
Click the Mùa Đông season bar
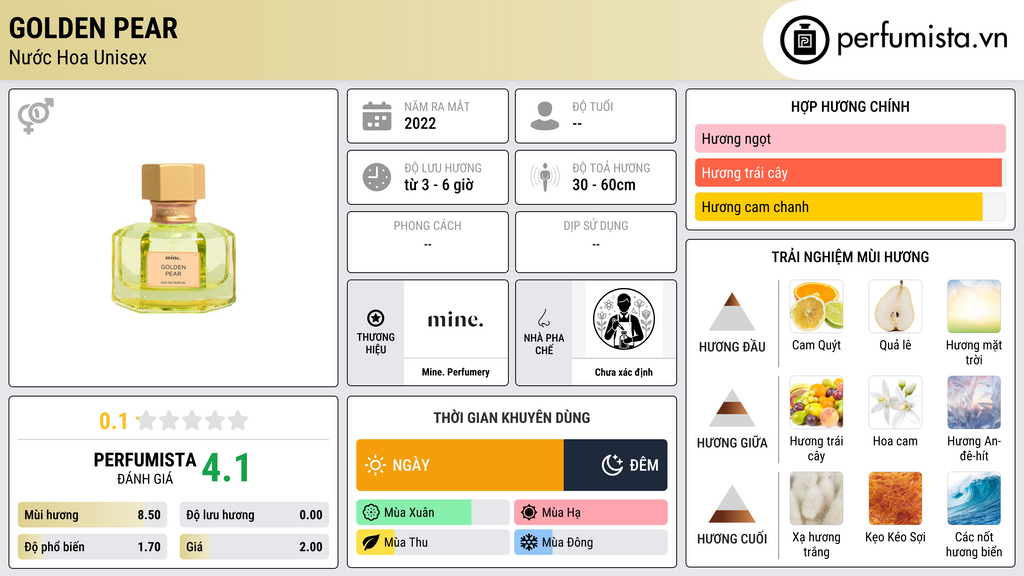(590, 543)
